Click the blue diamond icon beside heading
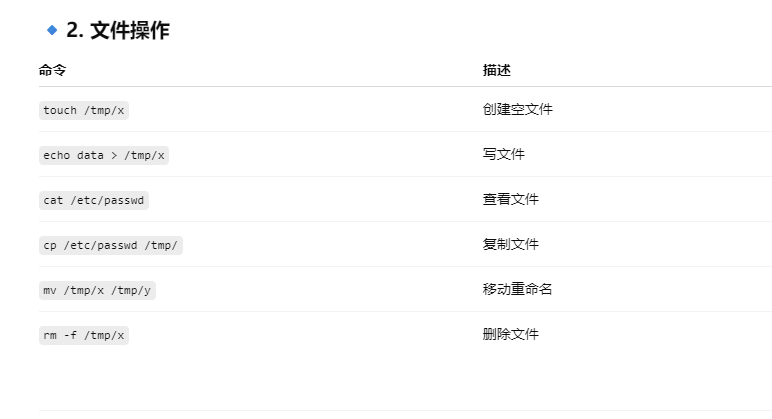Image resolution: width=772 pixels, height=419 pixels. tap(52, 31)
